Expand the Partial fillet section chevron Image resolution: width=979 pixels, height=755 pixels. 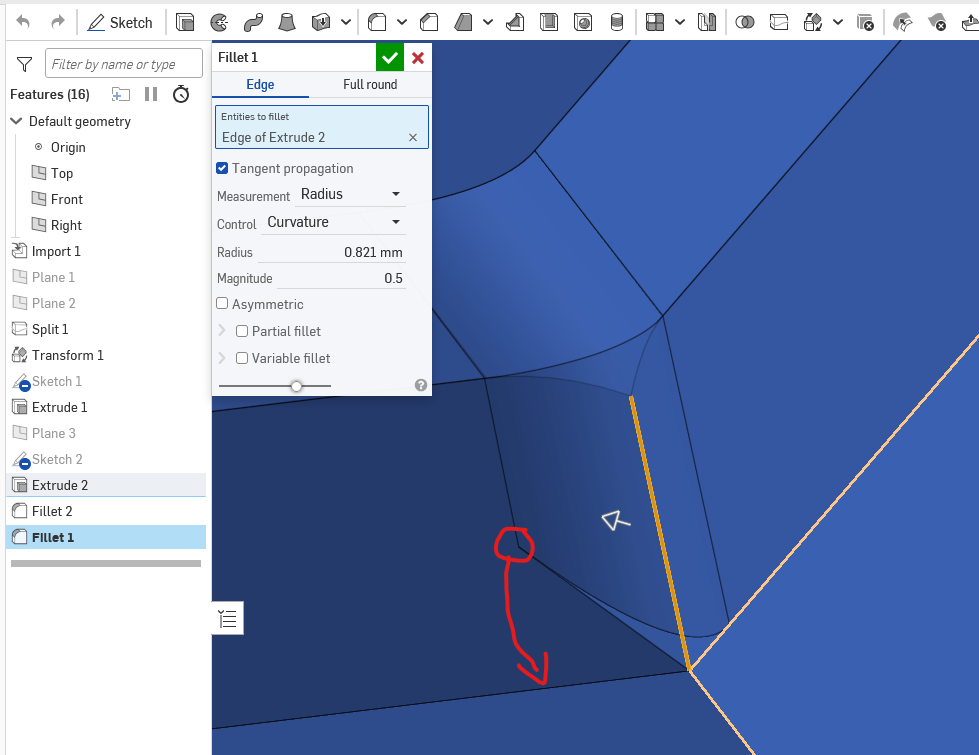click(222, 330)
